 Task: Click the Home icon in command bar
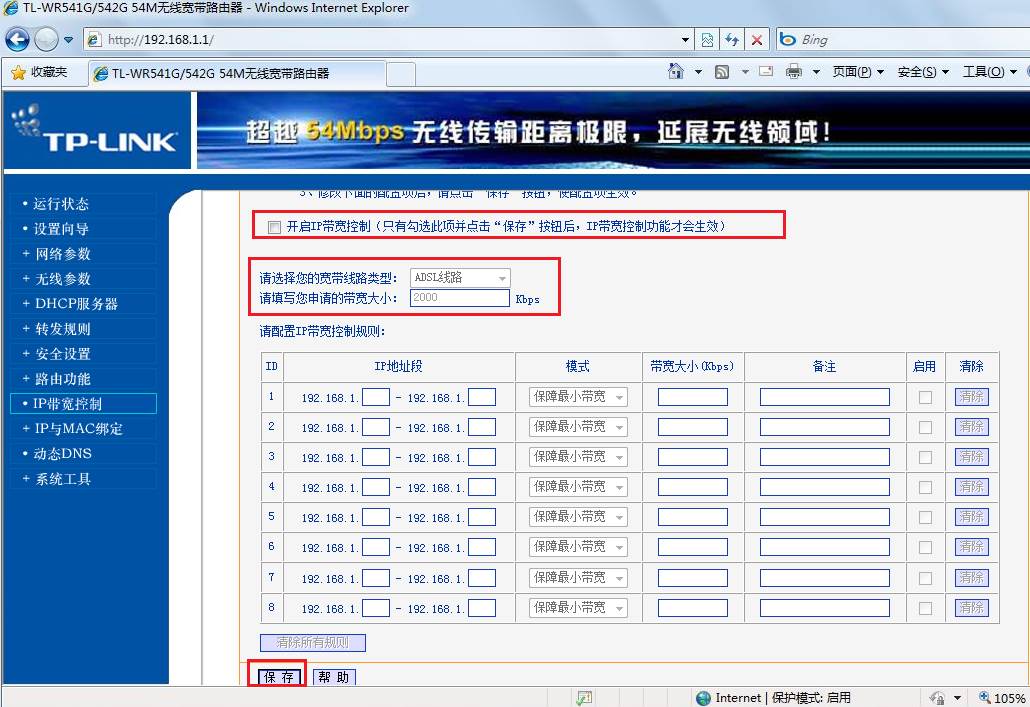point(676,71)
